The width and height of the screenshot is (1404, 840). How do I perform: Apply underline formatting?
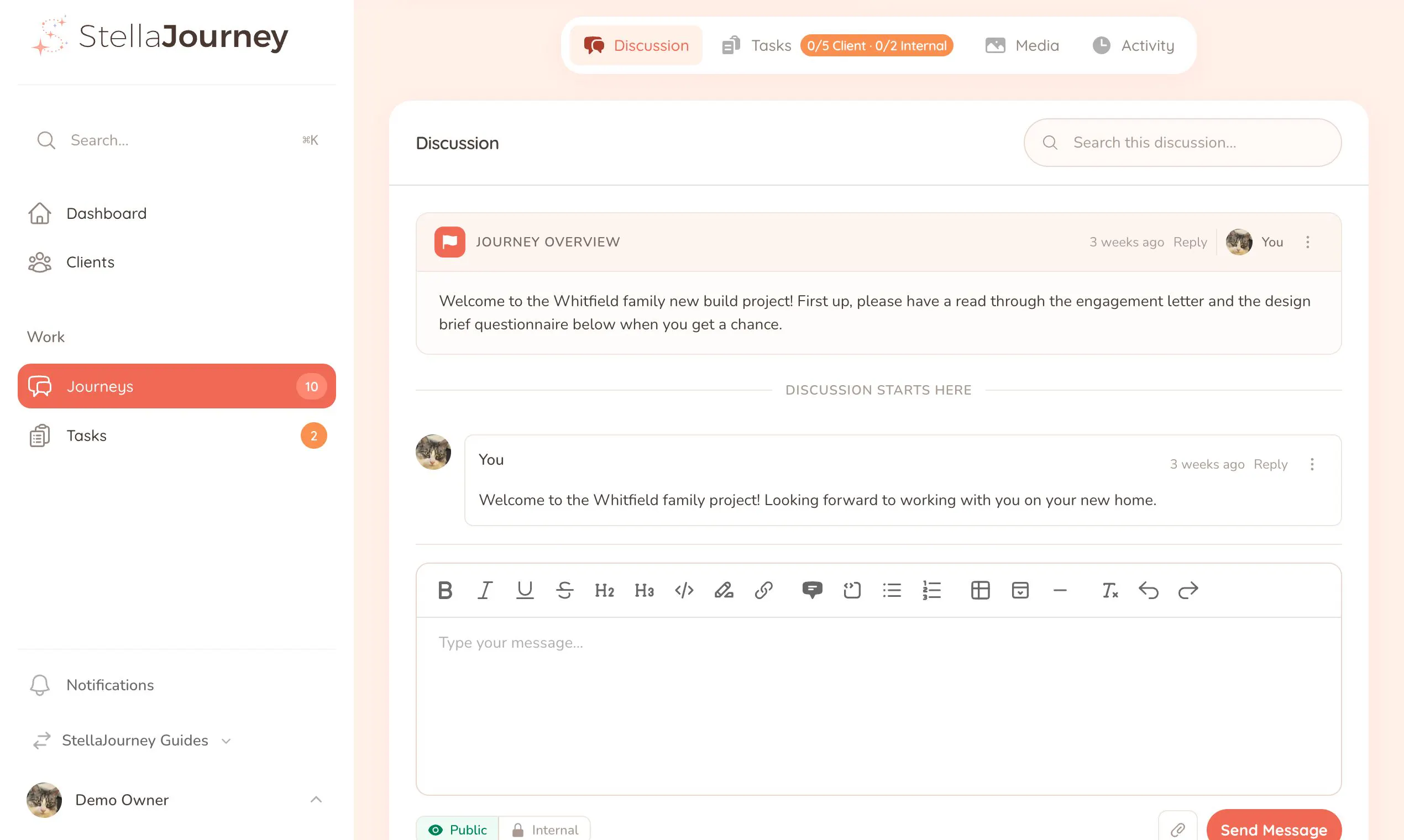tap(525, 590)
